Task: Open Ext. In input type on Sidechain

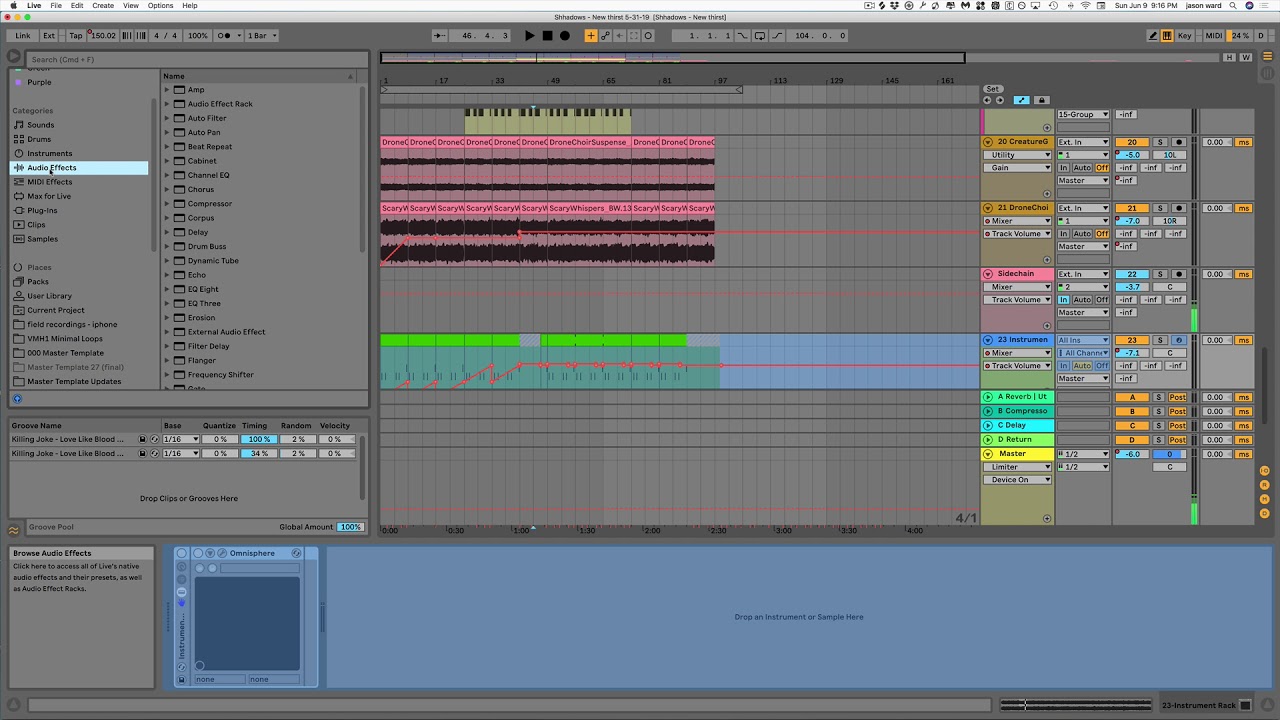Action: (x=1084, y=274)
